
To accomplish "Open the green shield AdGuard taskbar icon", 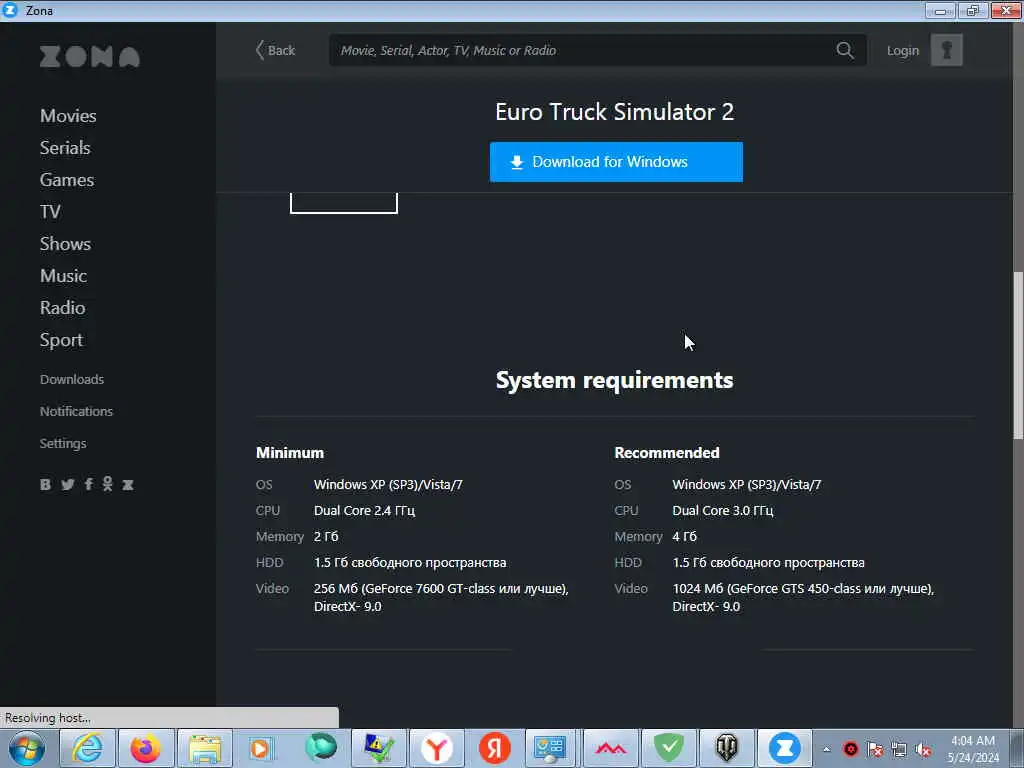I will point(669,748).
